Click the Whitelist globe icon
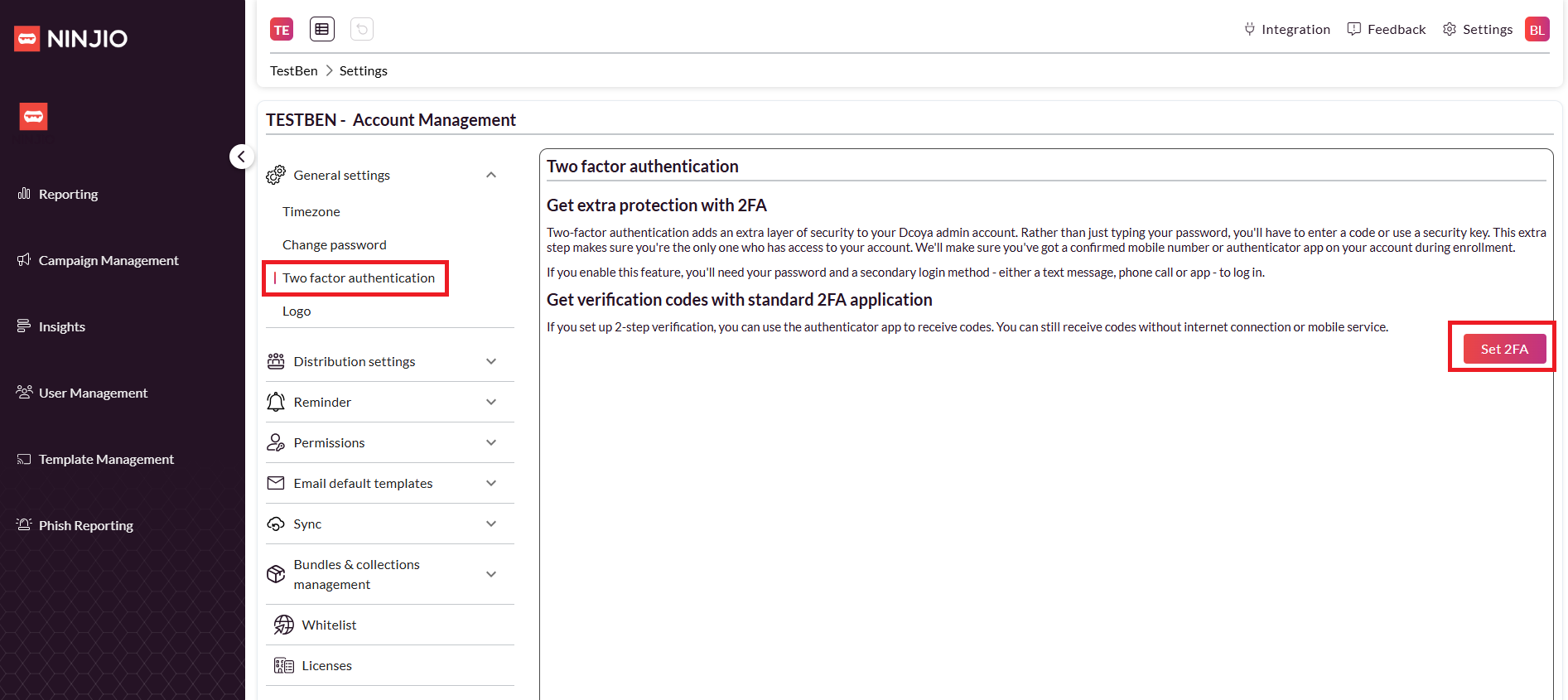The width and height of the screenshot is (1568, 700). [284, 625]
